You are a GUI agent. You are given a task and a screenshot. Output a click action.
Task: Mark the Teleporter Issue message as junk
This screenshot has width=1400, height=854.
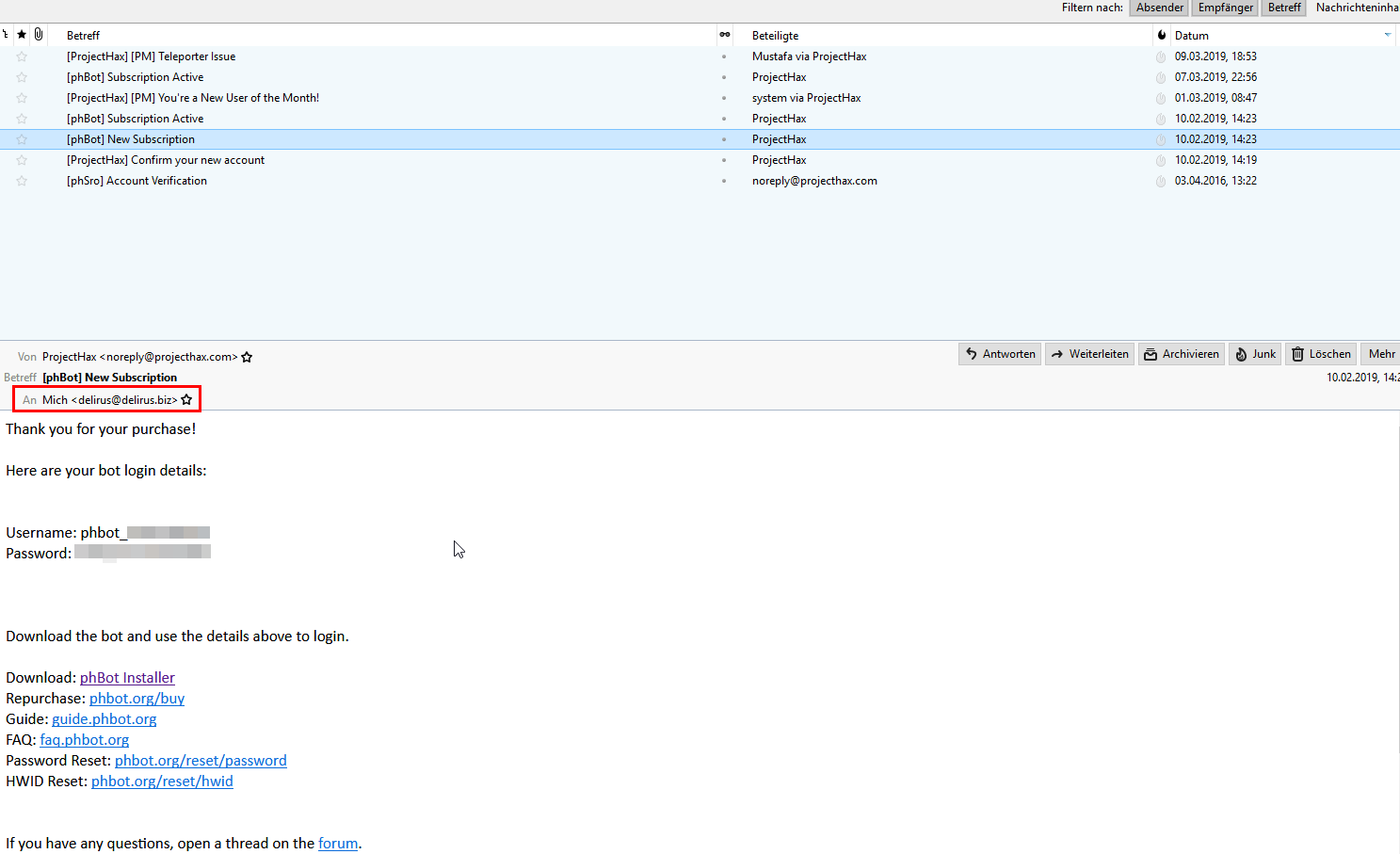coord(1161,56)
